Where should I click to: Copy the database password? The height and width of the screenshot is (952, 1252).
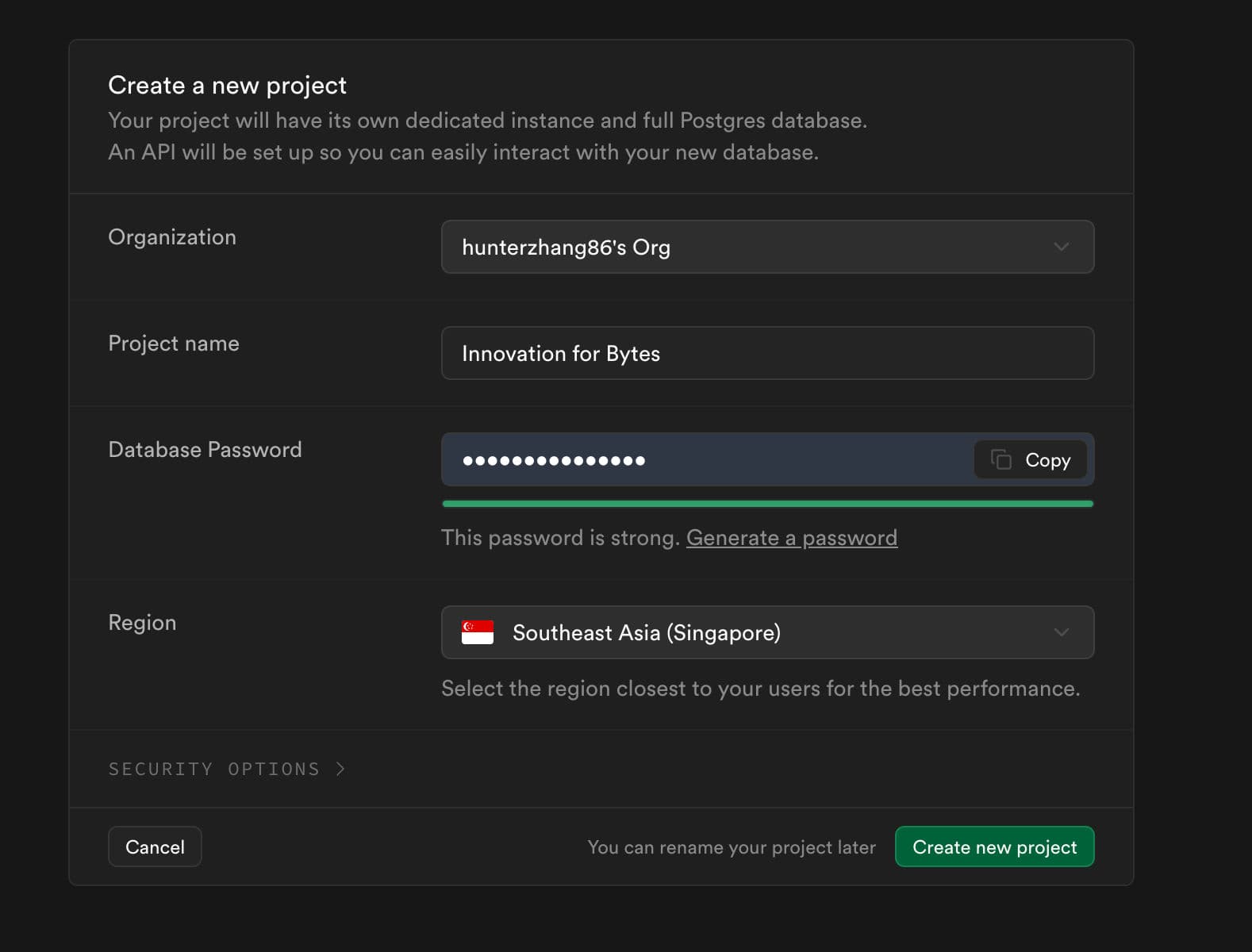1031,459
